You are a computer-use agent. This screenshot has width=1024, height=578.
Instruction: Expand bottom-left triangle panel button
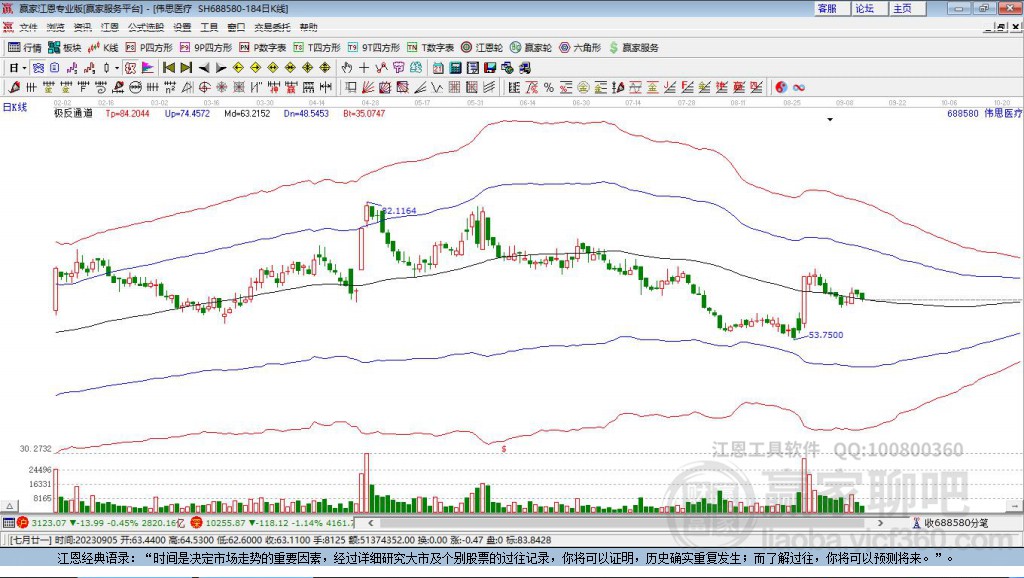pyautogui.click(x=9, y=506)
